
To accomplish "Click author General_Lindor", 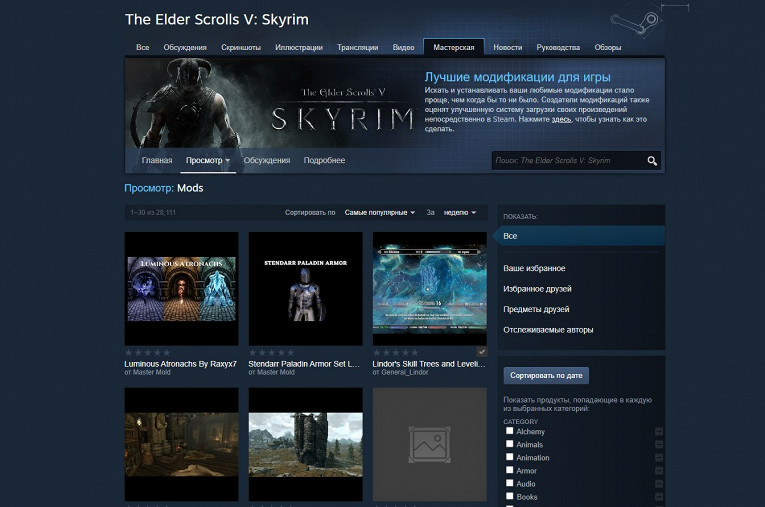I will coord(404,372).
